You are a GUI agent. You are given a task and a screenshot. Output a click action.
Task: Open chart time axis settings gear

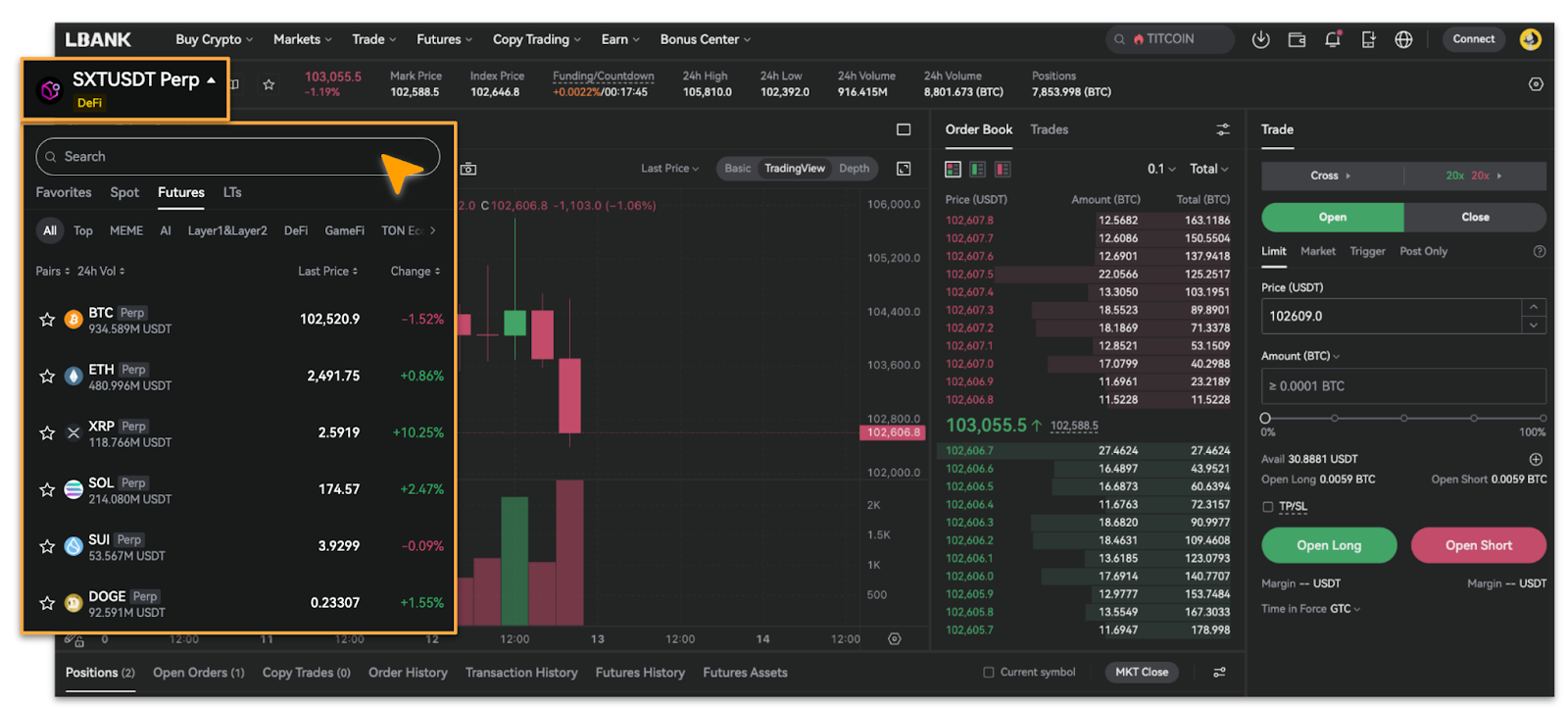tap(894, 638)
